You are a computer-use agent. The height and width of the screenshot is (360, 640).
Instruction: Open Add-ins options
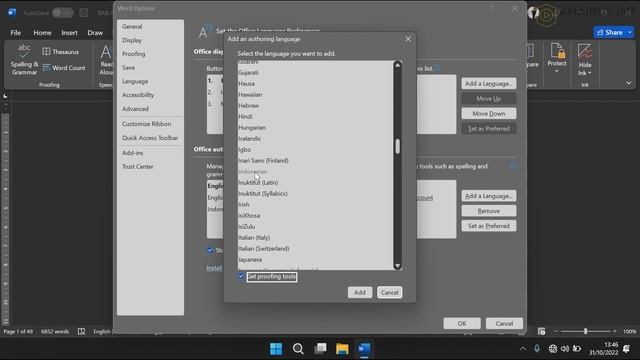click(150, 153)
